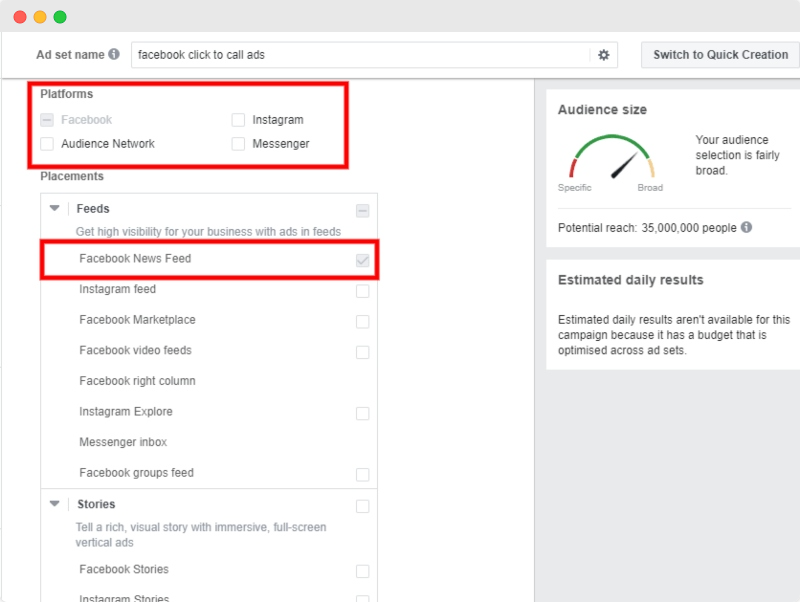
Task: Enable the Messenger platform checkbox
Action: 238,143
